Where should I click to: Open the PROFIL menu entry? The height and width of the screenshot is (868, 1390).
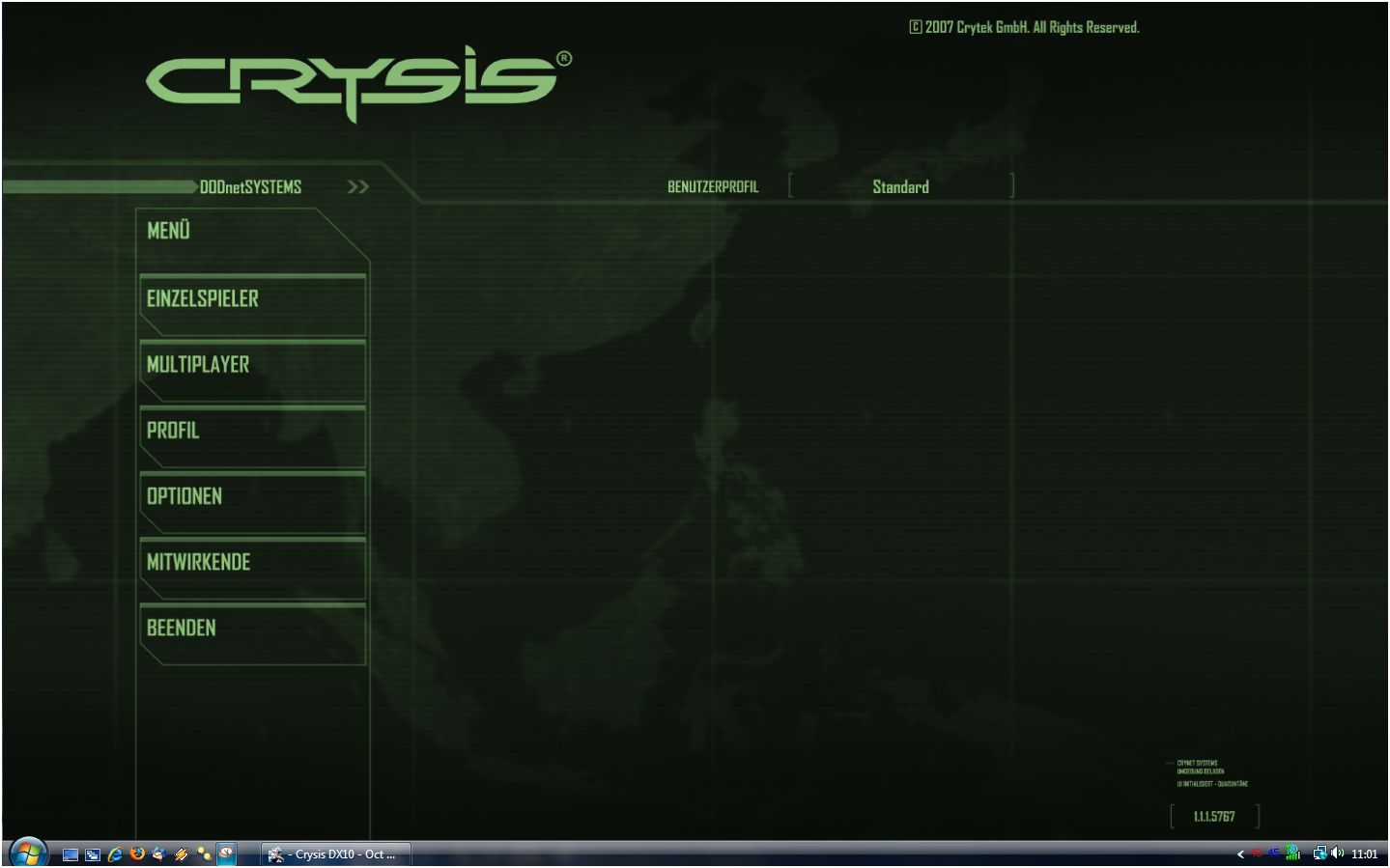tap(253, 435)
